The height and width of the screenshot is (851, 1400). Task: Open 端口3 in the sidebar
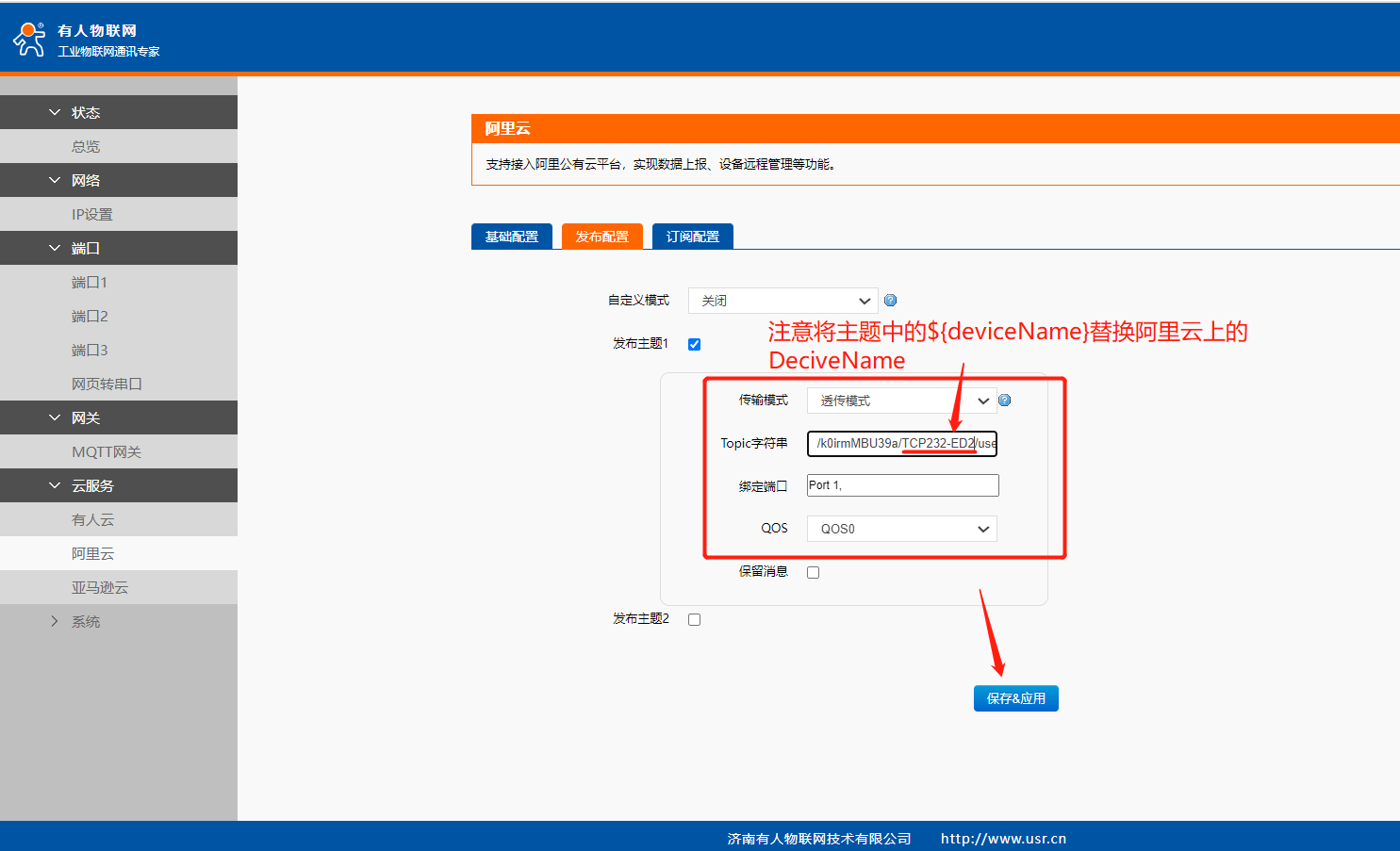coord(119,350)
